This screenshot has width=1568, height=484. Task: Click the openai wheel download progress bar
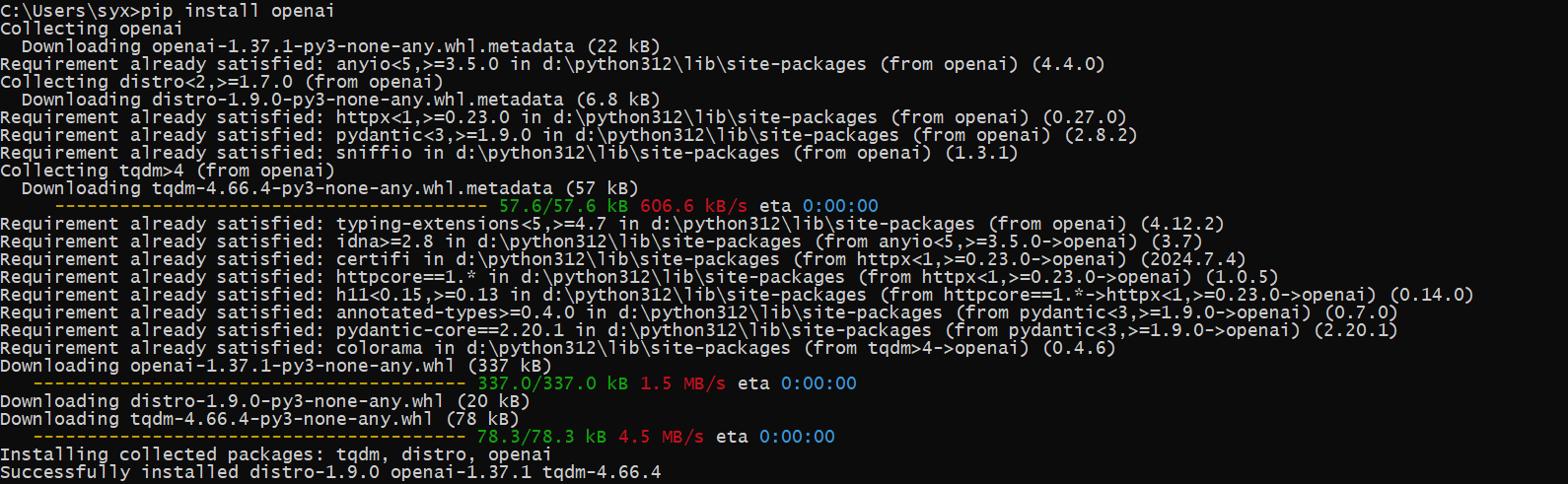(x=249, y=383)
